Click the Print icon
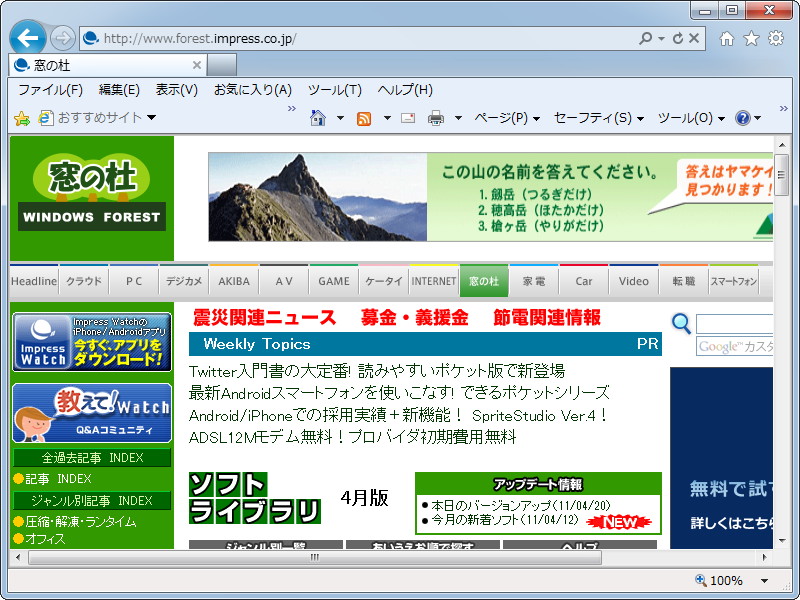This screenshot has height=600, width=800. tap(436, 118)
